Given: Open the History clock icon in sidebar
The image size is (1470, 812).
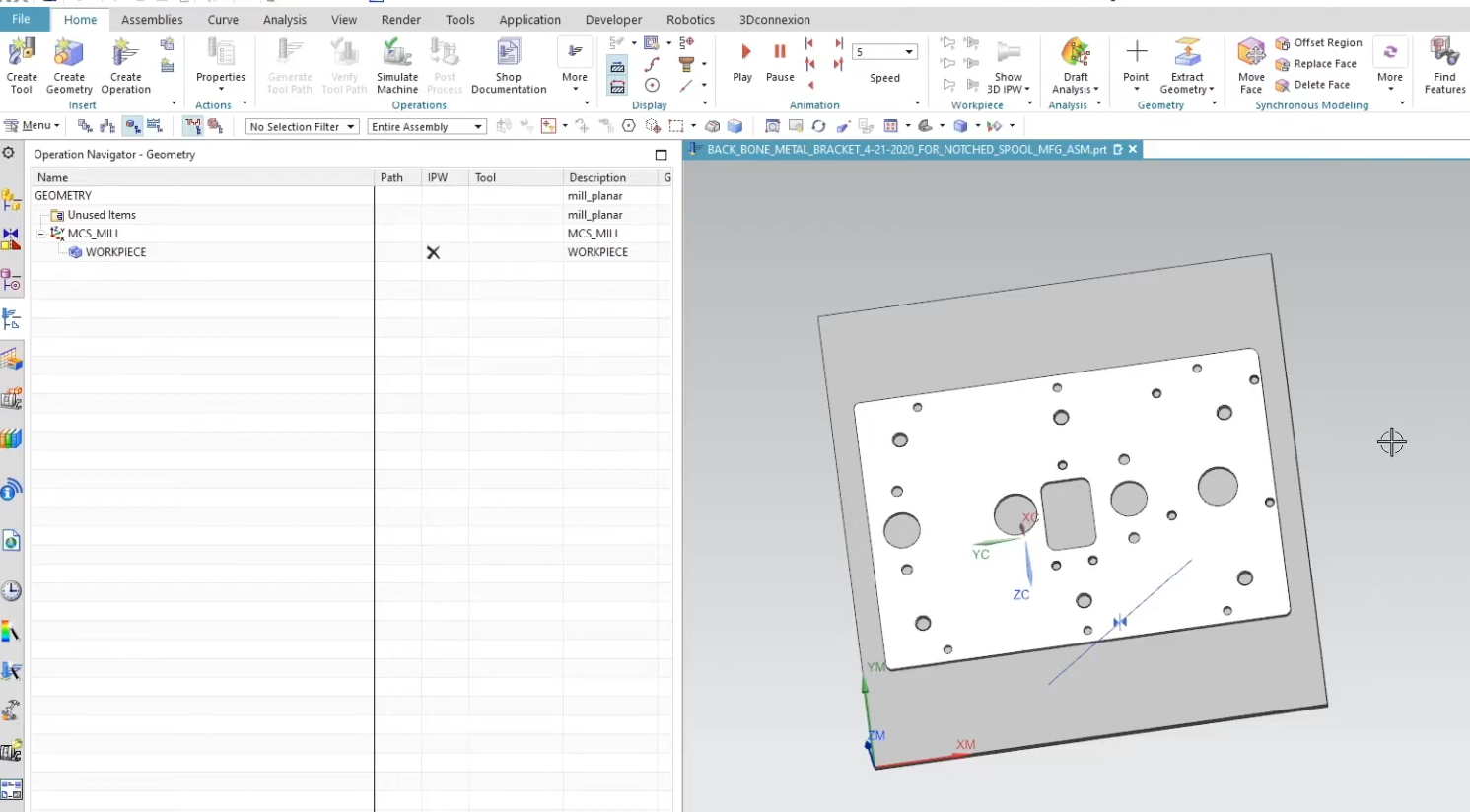Looking at the screenshot, I should tap(11, 591).
